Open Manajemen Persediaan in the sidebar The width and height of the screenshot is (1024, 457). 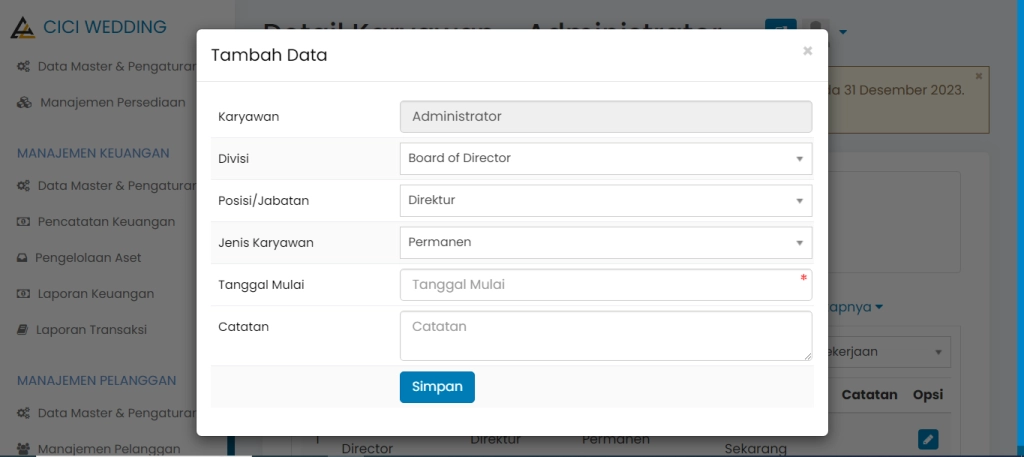point(112,102)
